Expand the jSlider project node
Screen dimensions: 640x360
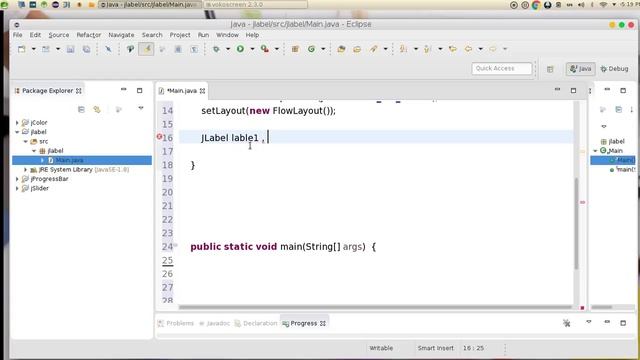(x=17, y=188)
